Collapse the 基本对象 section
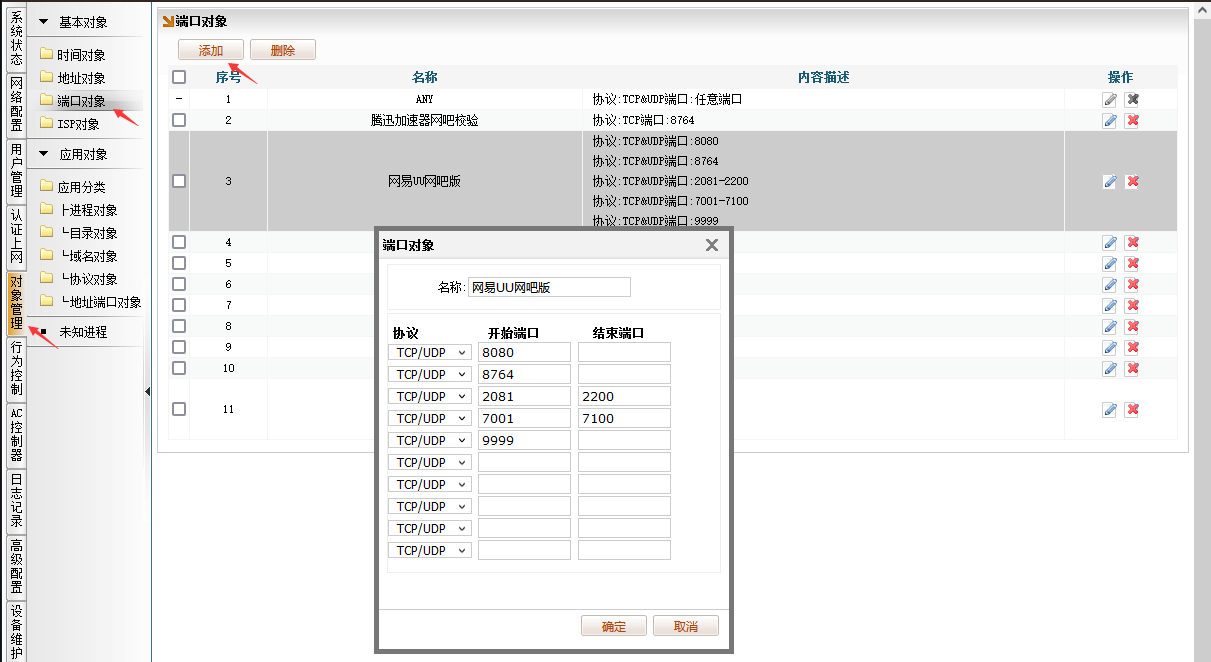Screen dimensions: 1211x662 [44, 22]
